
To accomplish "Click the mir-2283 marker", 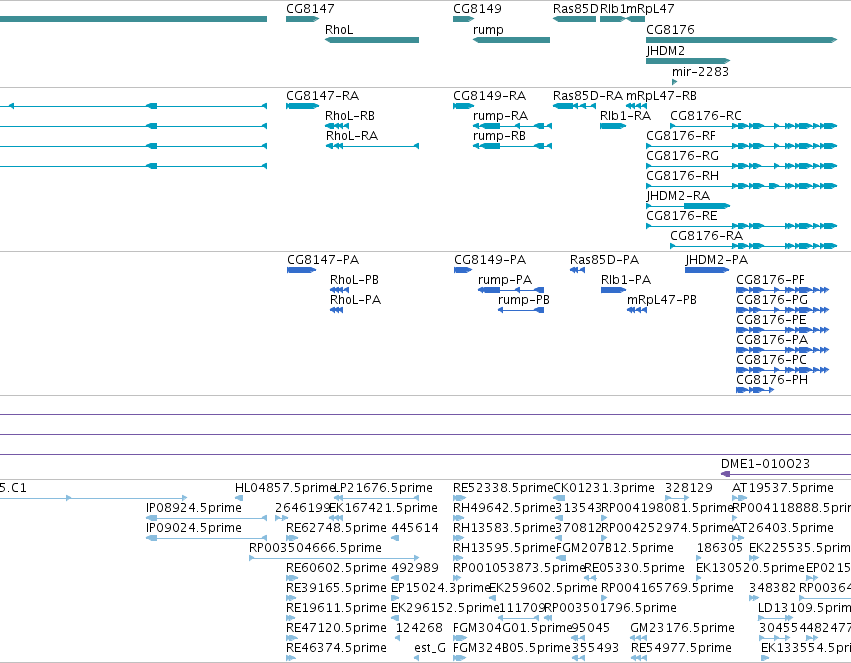I will (x=675, y=82).
